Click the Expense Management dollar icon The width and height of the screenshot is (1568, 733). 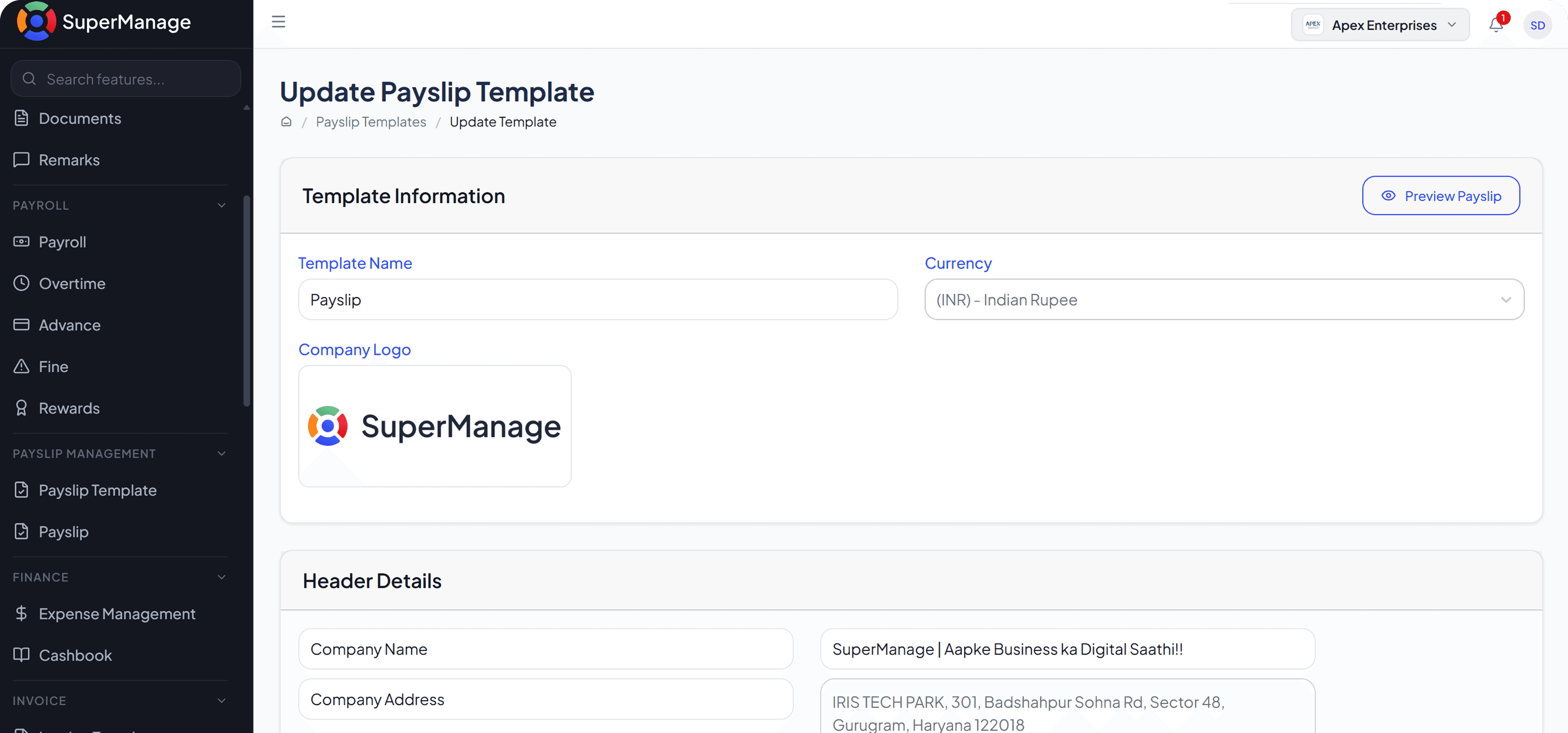point(21,613)
